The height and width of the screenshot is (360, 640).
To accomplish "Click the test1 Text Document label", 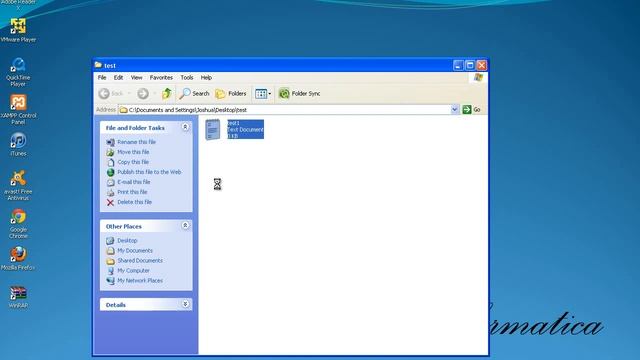I will 245,129.
